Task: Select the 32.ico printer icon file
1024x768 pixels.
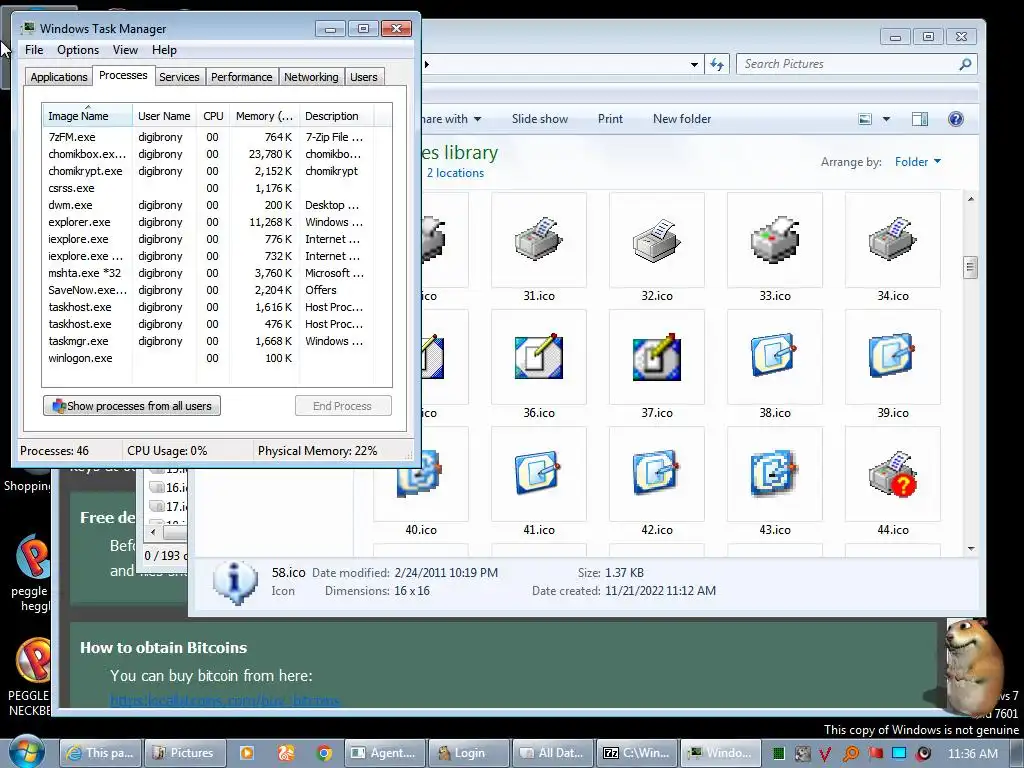Action: tap(656, 240)
